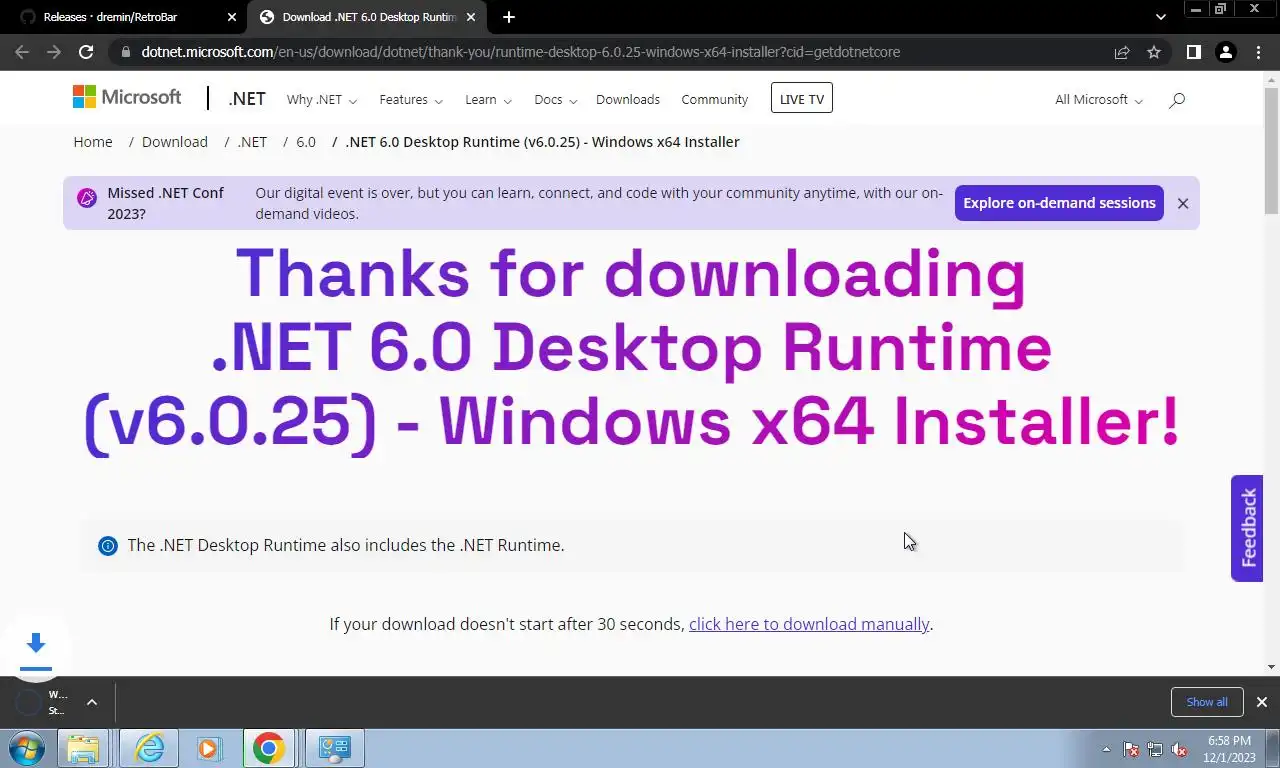This screenshot has width=1280, height=768.
Task: Go to Home breadcrumb
Action: (93, 142)
